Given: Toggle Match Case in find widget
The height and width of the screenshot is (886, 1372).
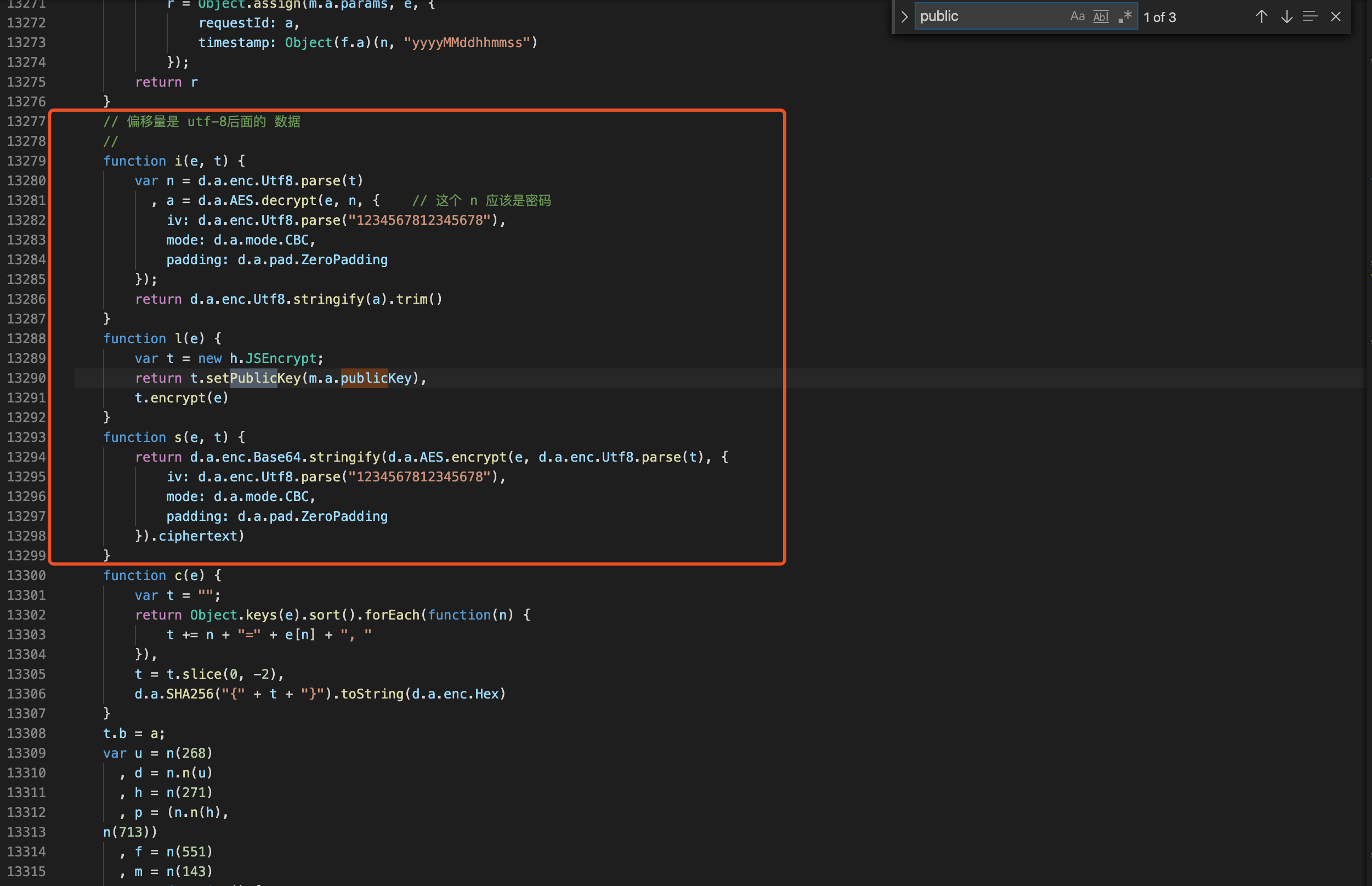Looking at the screenshot, I should coord(1077,16).
